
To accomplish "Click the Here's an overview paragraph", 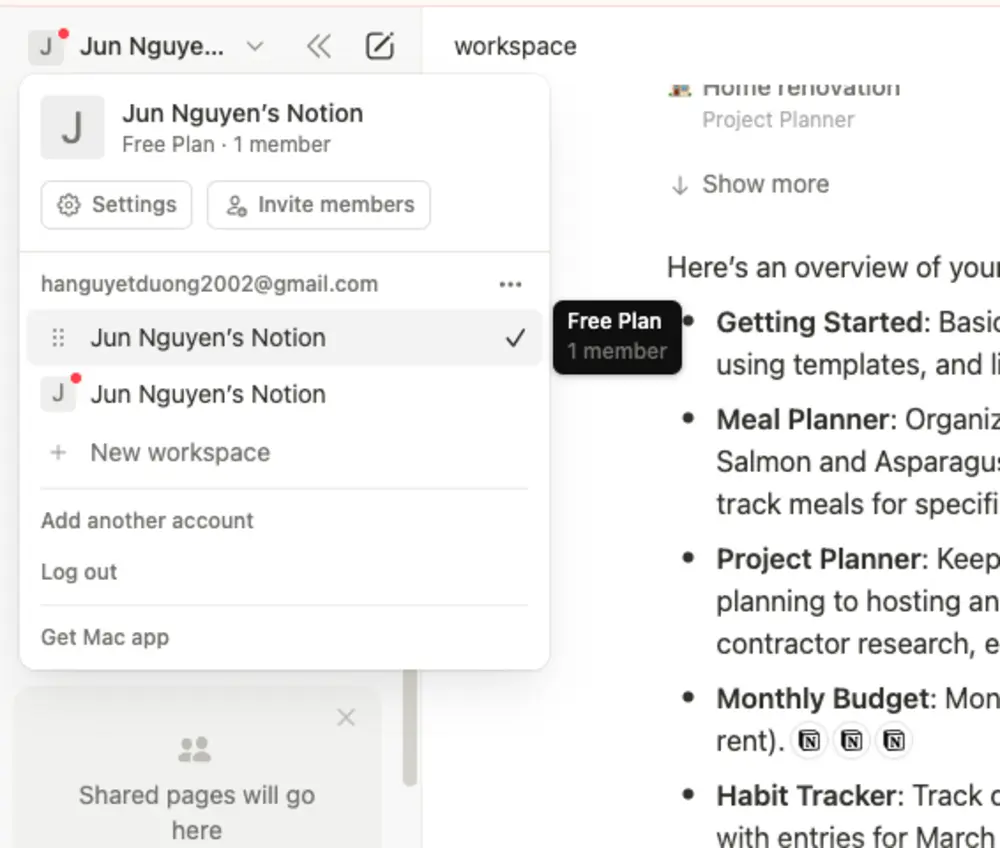I will coord(833,268).
